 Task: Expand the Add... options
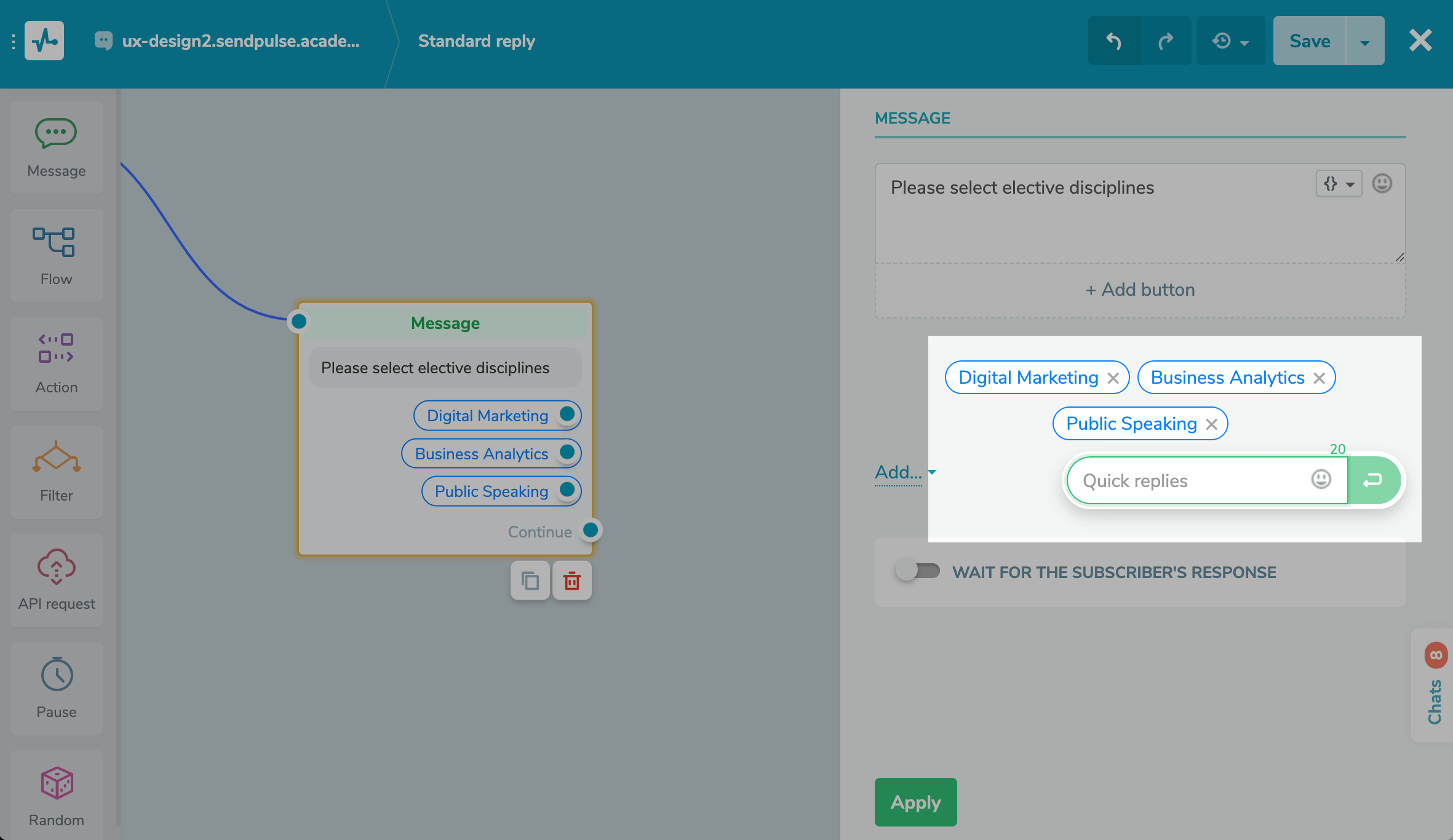pyautogui.click(x=904, y=472)
